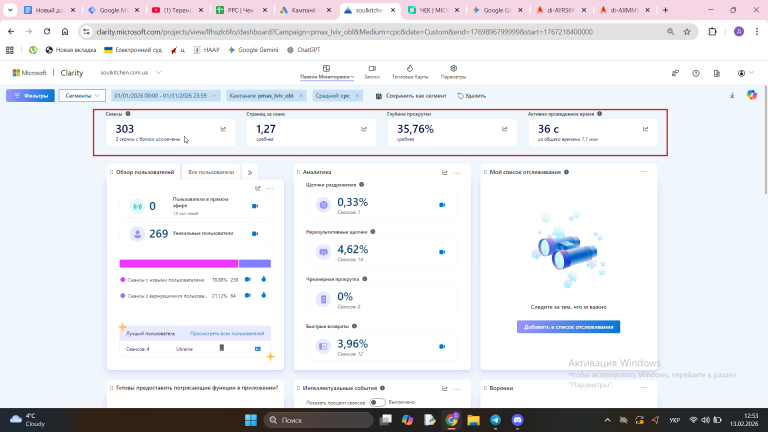Open the Параметры settings tab

point(453,72)
